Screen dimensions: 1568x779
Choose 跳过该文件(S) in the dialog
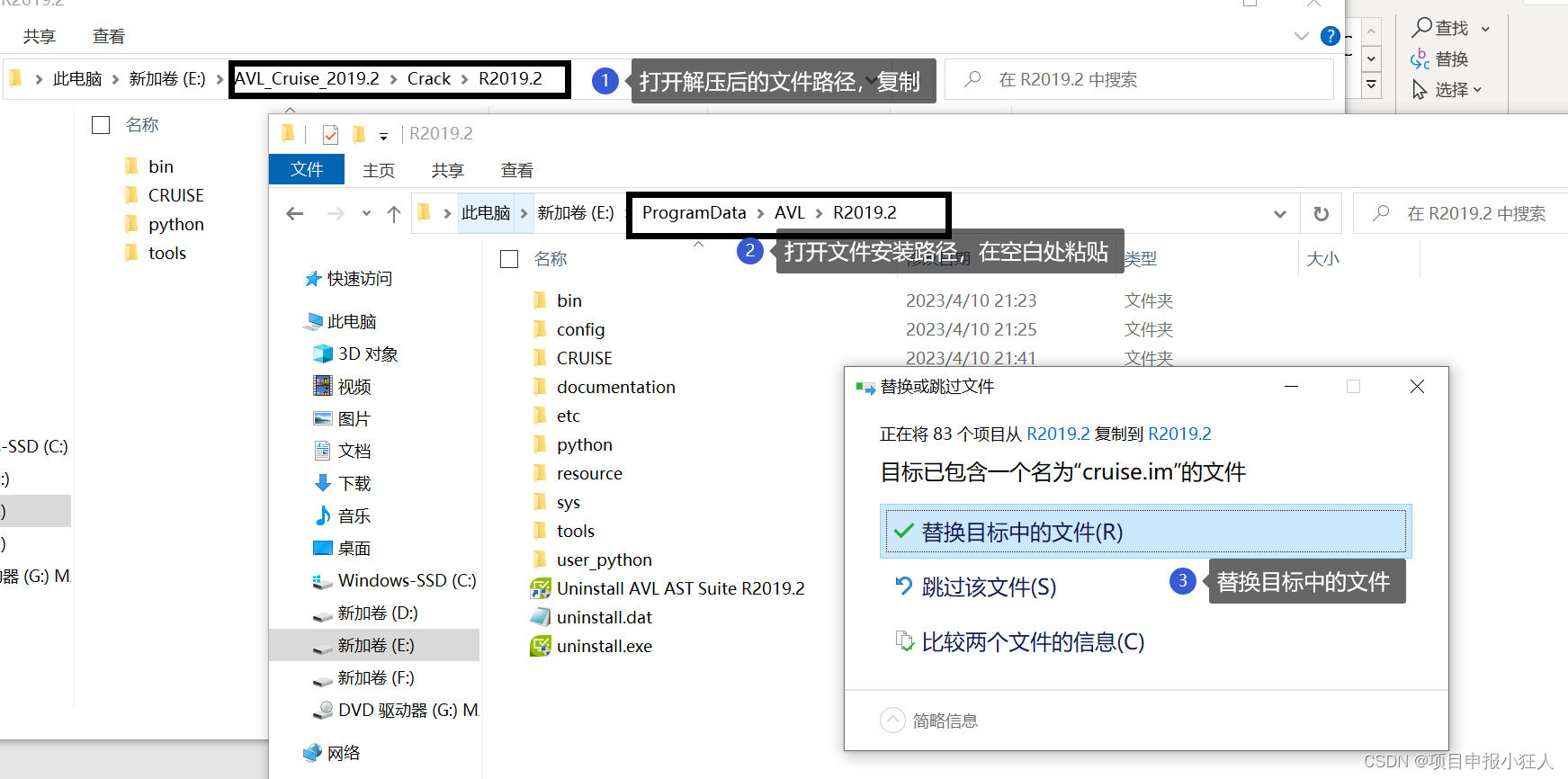pos(976,586)
